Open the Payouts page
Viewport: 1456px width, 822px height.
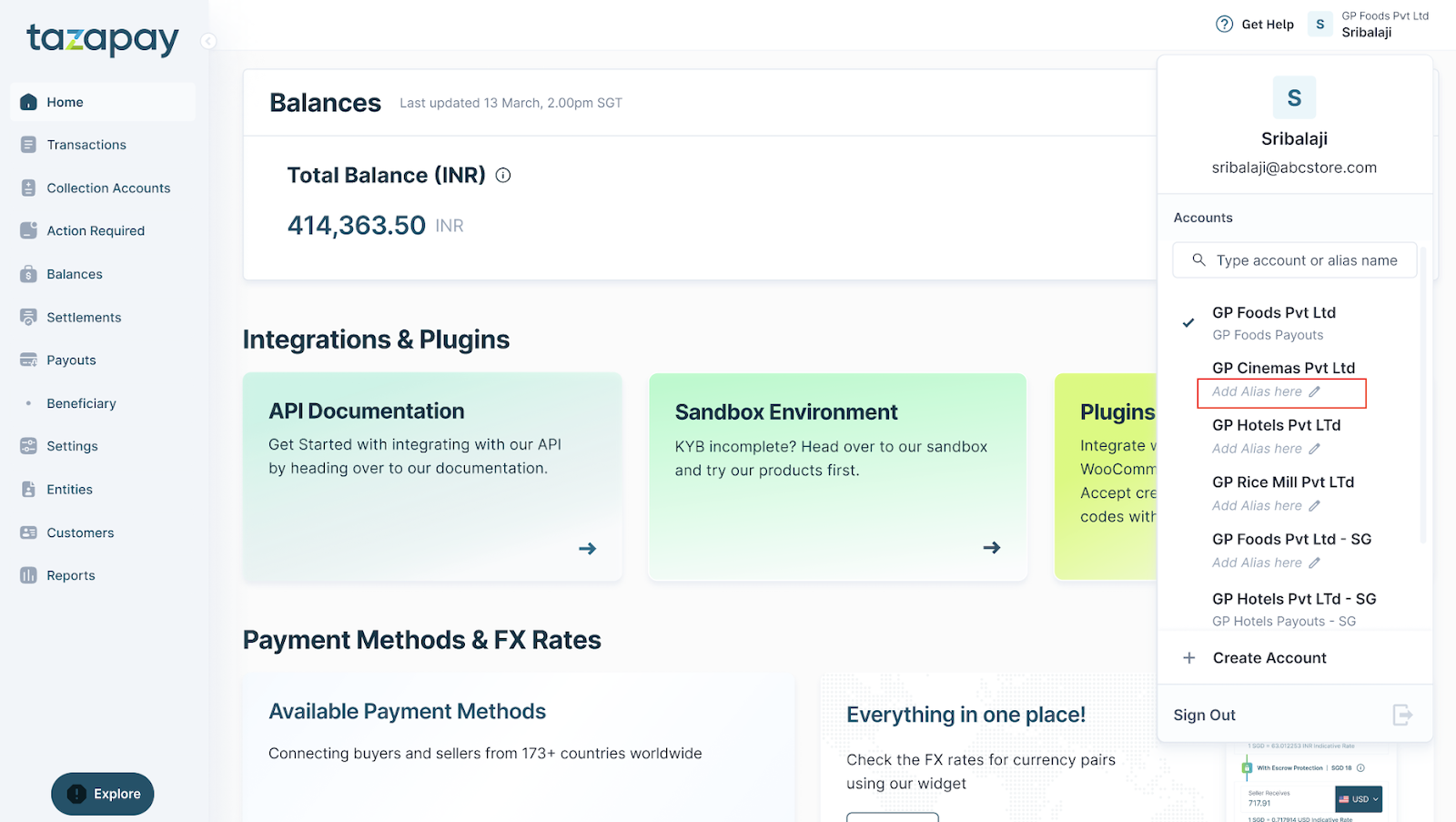coord(71,360)
